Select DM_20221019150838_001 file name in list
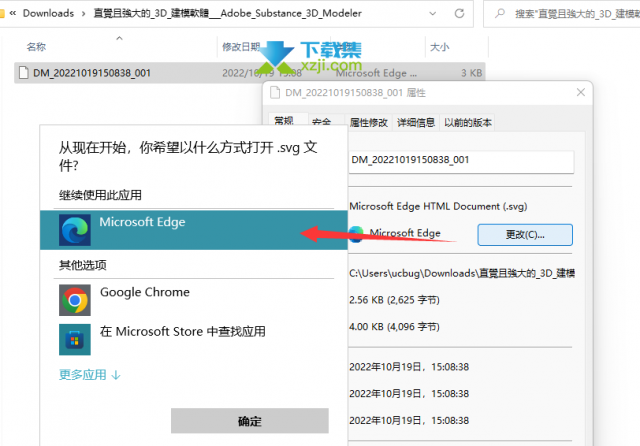Screen dimensions: 640x446 pos(92,73)
